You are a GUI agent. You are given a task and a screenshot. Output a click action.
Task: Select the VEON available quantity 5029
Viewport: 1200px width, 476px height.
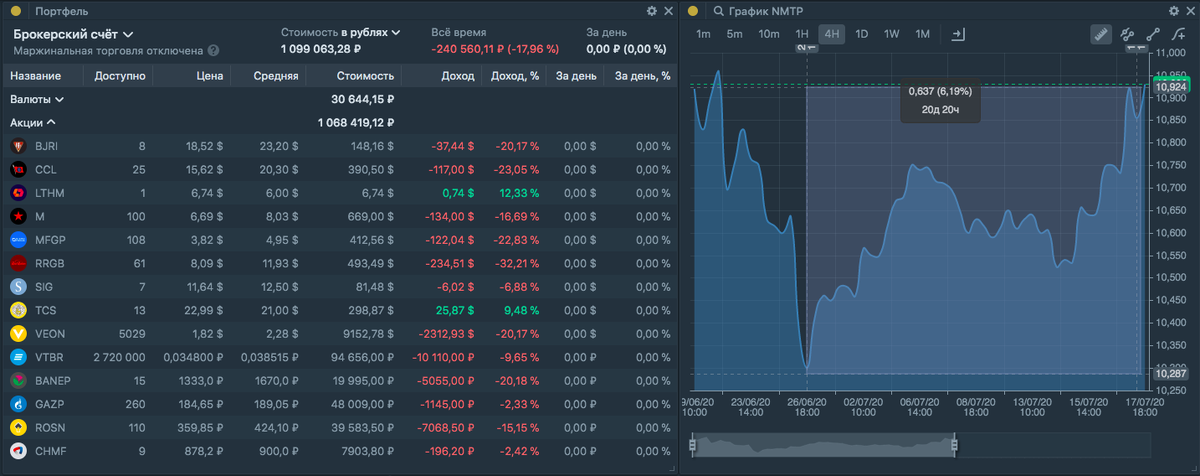tap(132, 334)
